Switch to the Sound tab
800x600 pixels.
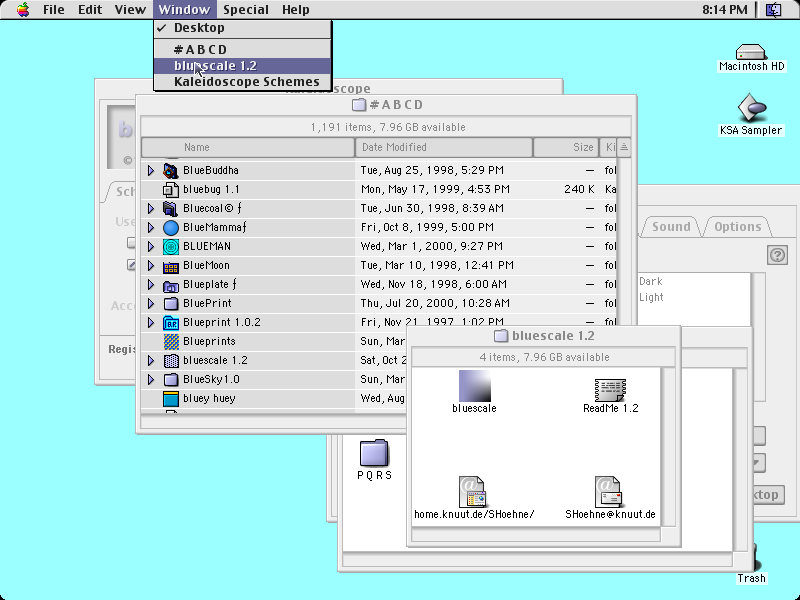[671, 227]
